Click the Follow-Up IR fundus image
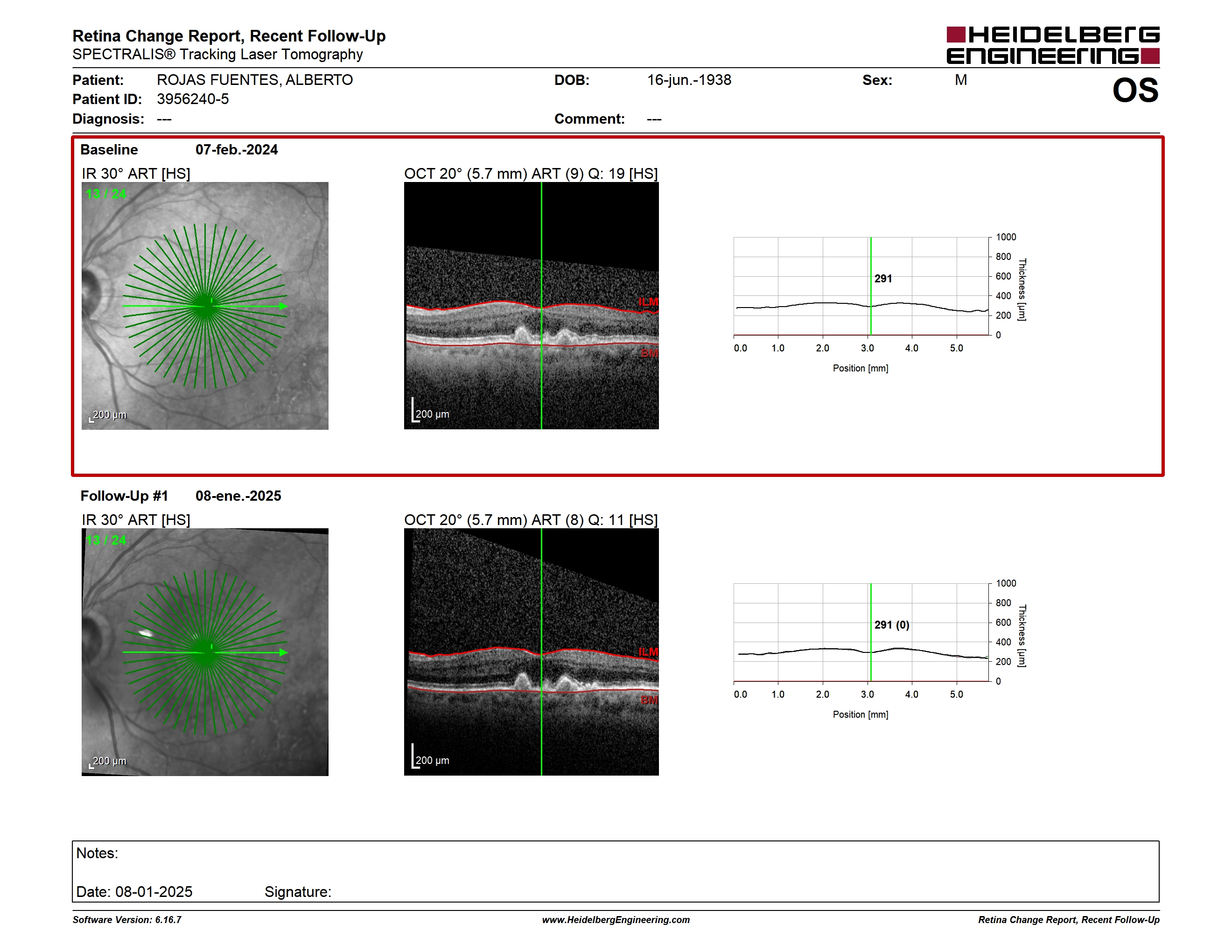This screenshot has height=952, width=1232. [205, 652]
